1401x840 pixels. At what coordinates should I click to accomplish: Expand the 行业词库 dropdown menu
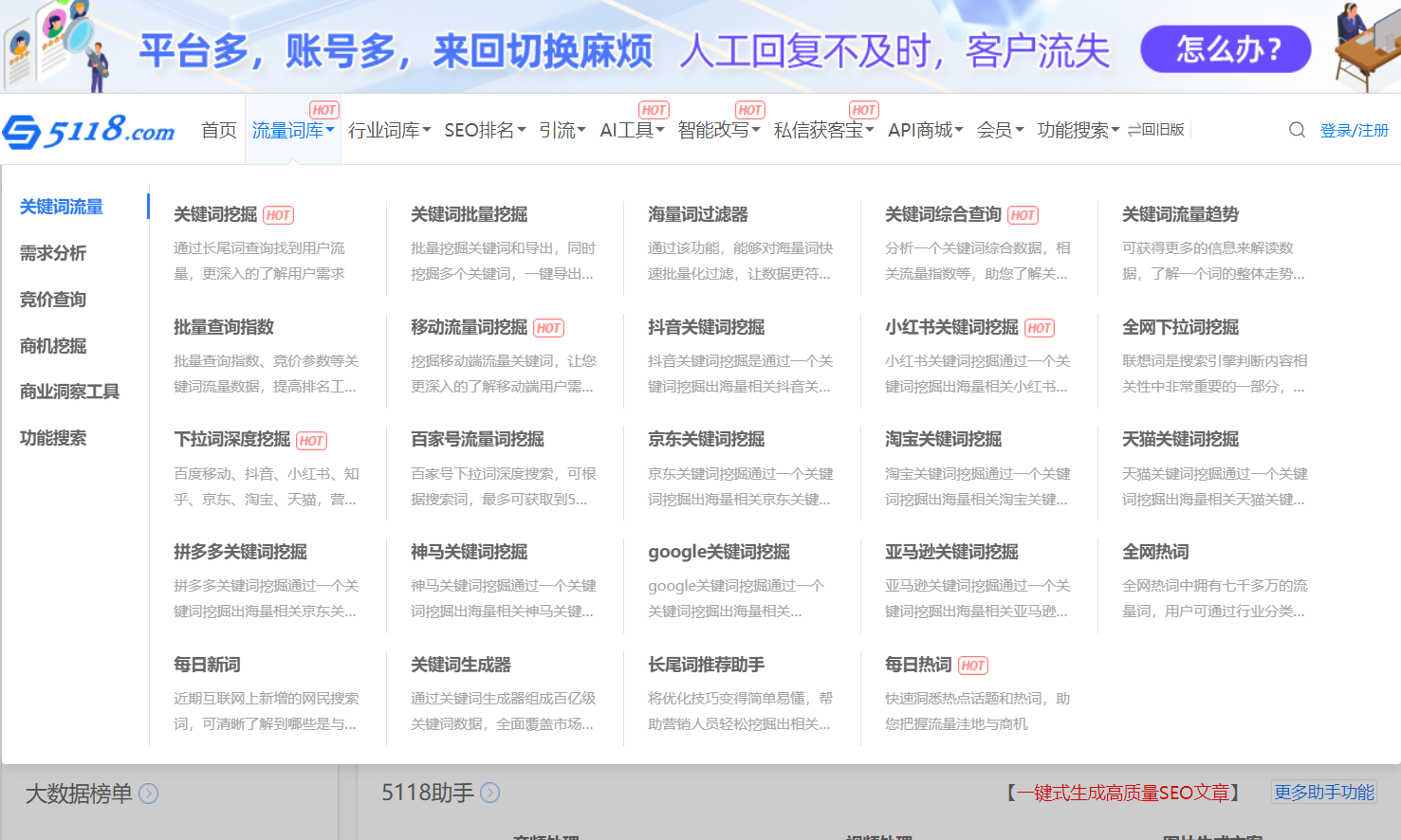(389, 130)
